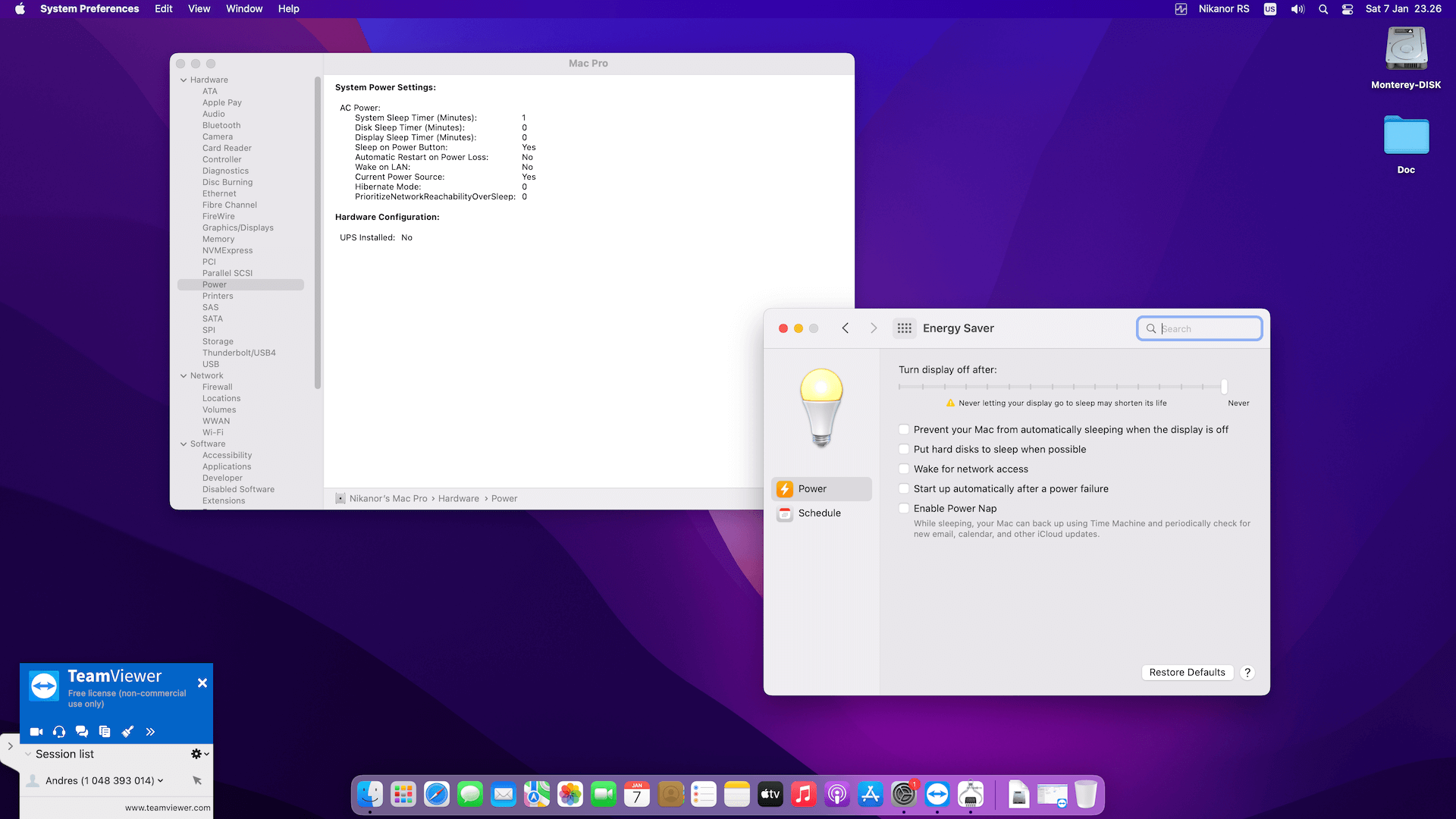This screenshot has width=1456, height=819.
Task: Open the help question mark button
Action: [1247, 673]
